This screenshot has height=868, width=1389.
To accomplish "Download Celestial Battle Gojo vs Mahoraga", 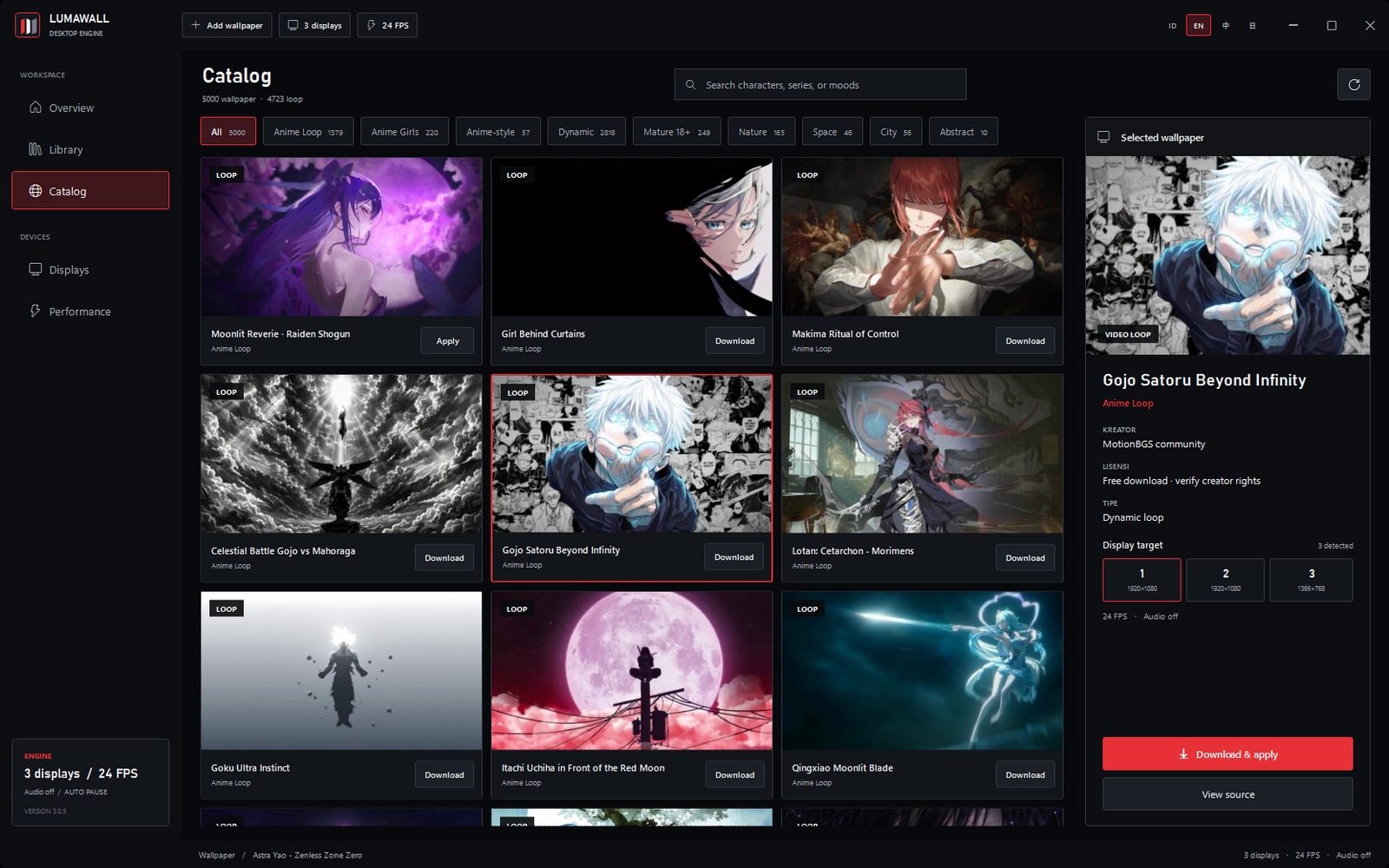I will point(444,558).
